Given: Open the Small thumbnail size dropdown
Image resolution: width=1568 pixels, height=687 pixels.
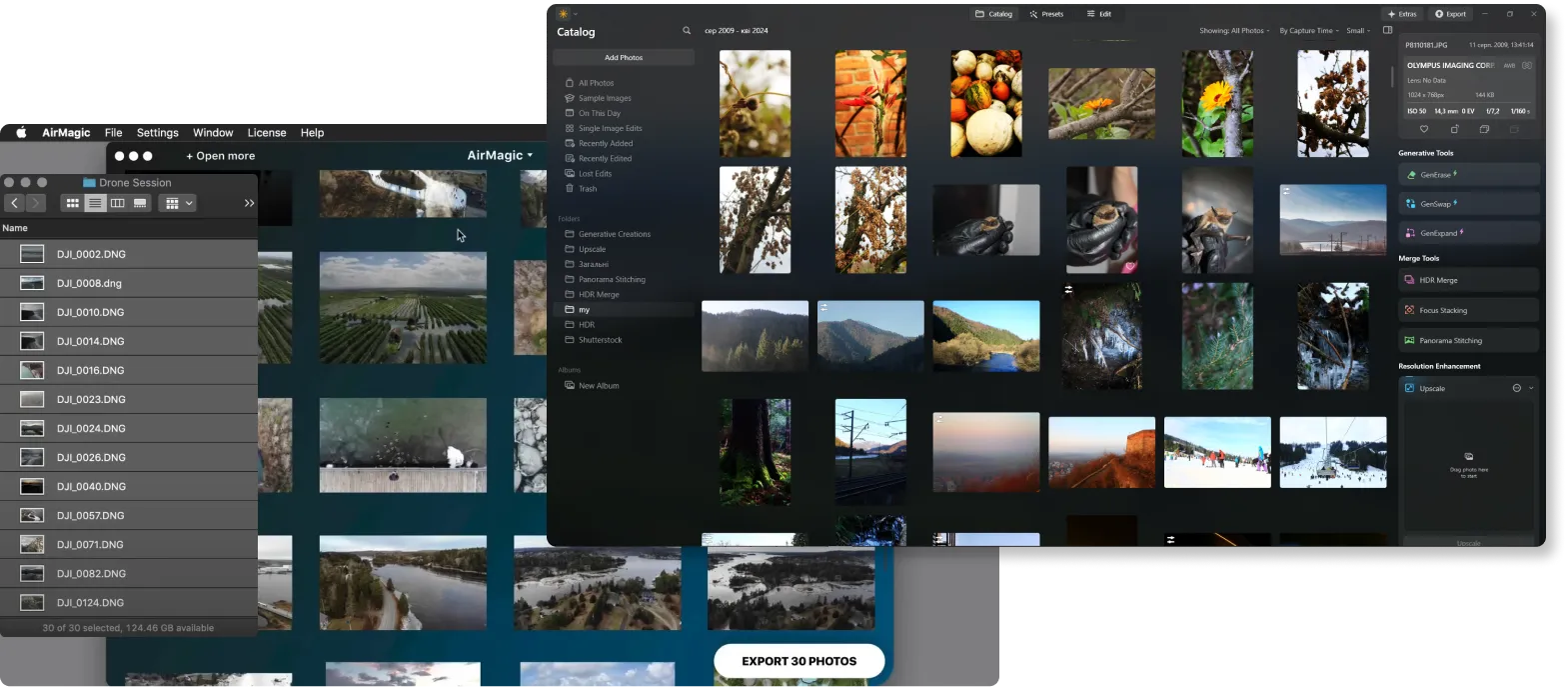Looking at the screenshot, I should [1358, 30].
